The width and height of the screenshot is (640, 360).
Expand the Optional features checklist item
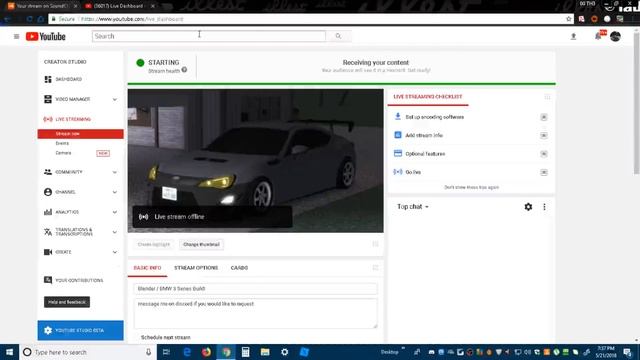(x=544, y=154)
